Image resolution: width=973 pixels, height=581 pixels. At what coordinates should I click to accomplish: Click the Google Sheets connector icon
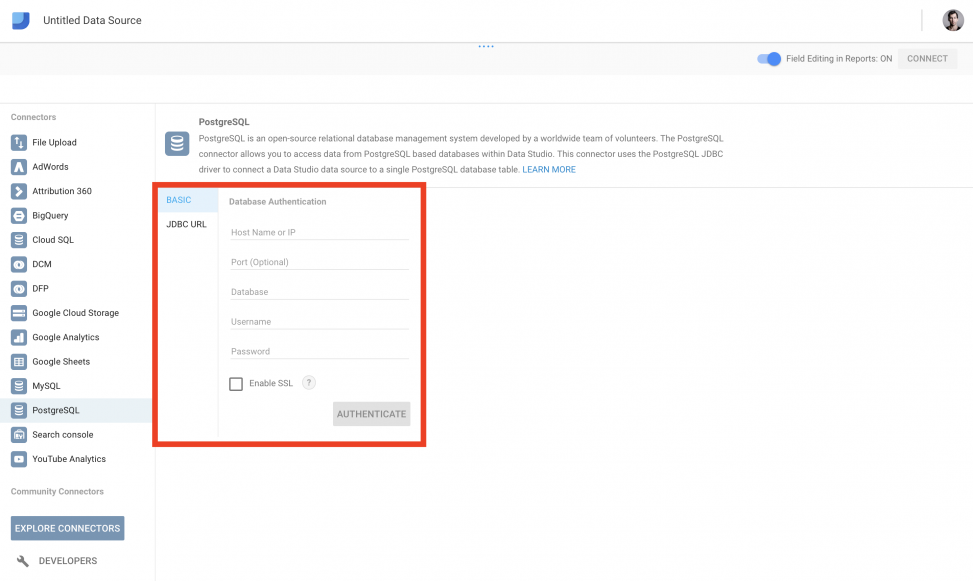tap(19, 362)
